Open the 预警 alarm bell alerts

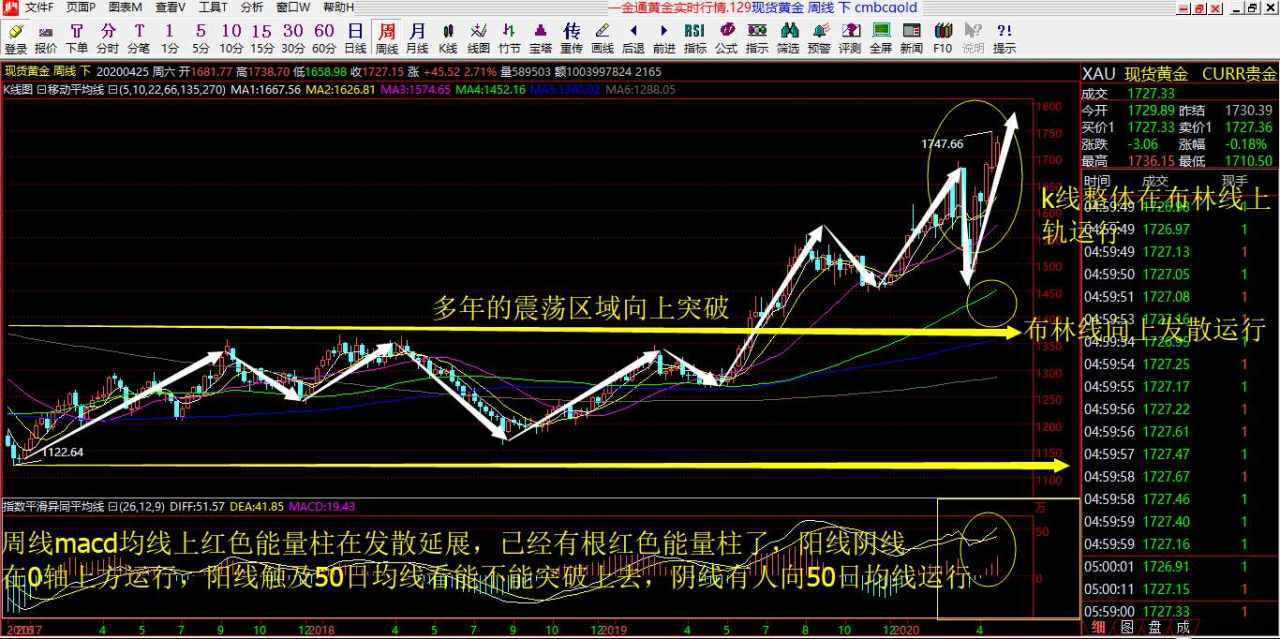pyautogui.click(x=819, y=38)
